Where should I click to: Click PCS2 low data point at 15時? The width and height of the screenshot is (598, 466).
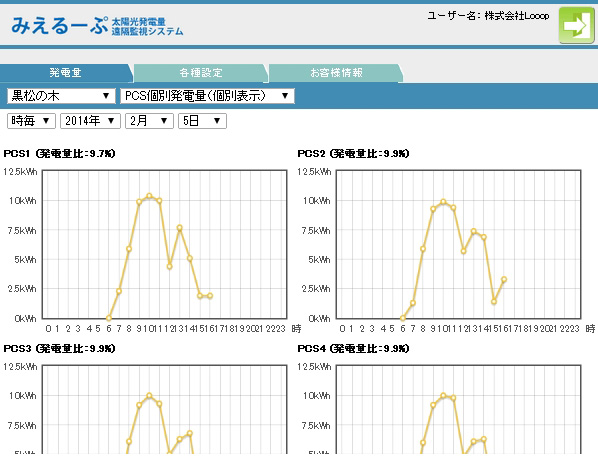point(494,302)
